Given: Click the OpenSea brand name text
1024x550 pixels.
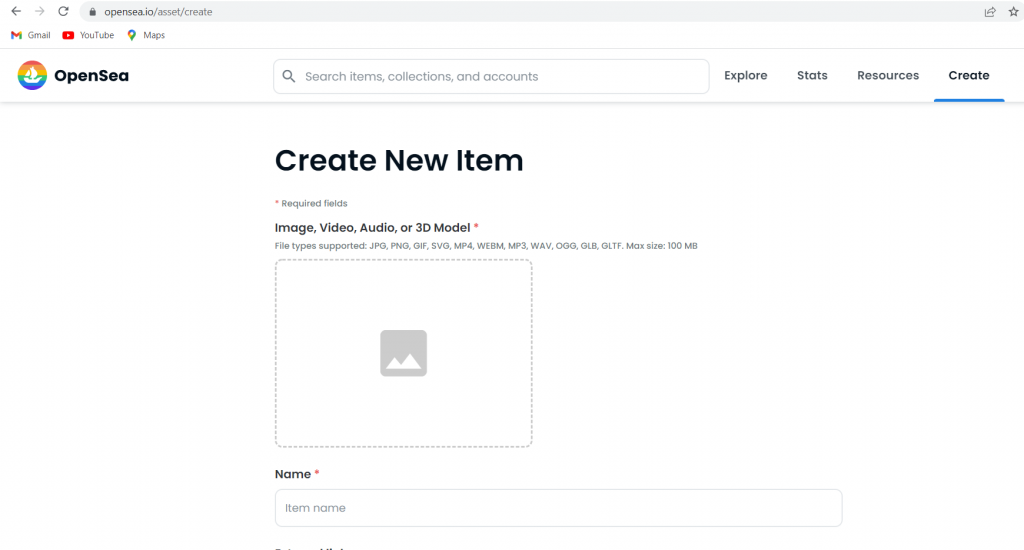Looking at the screenshot, I should pyautogui.click(x=91, y=76).
